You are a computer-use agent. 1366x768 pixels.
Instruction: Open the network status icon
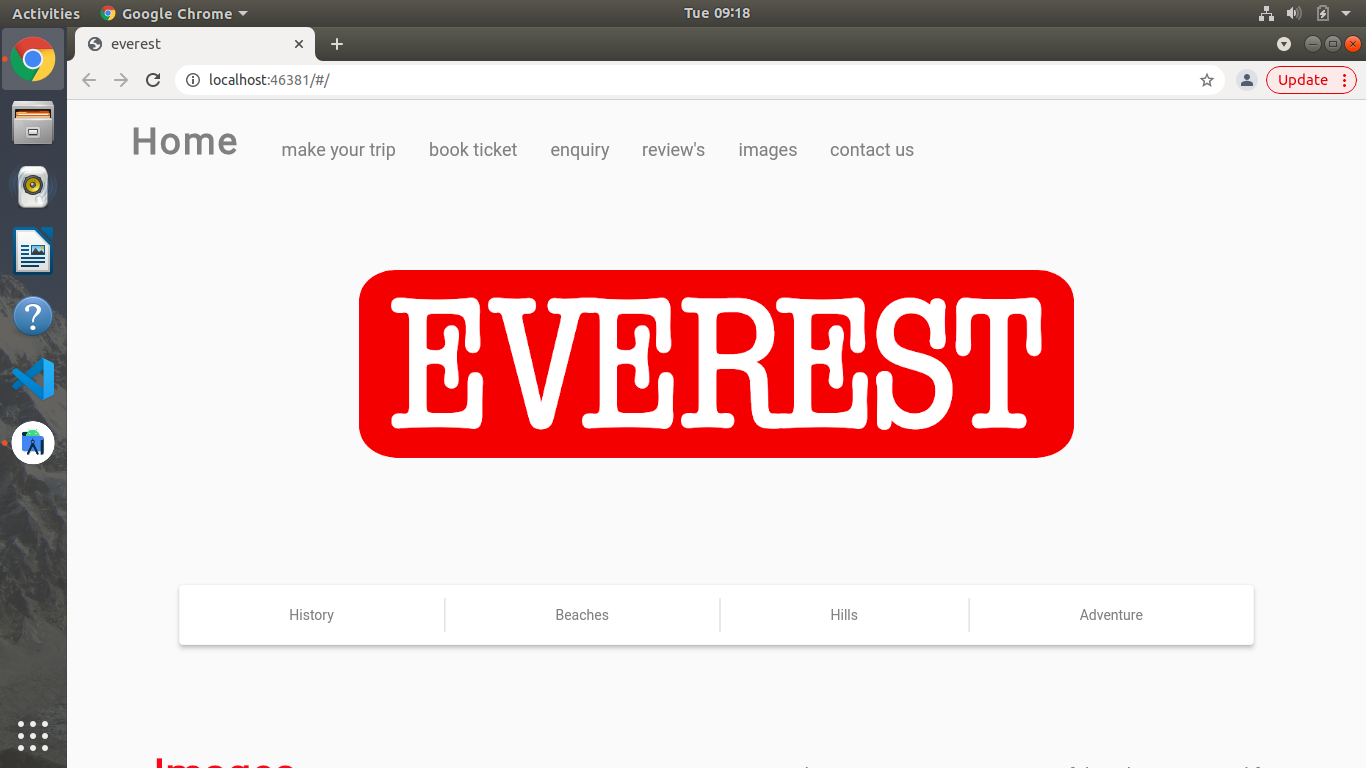[1266, 13]
